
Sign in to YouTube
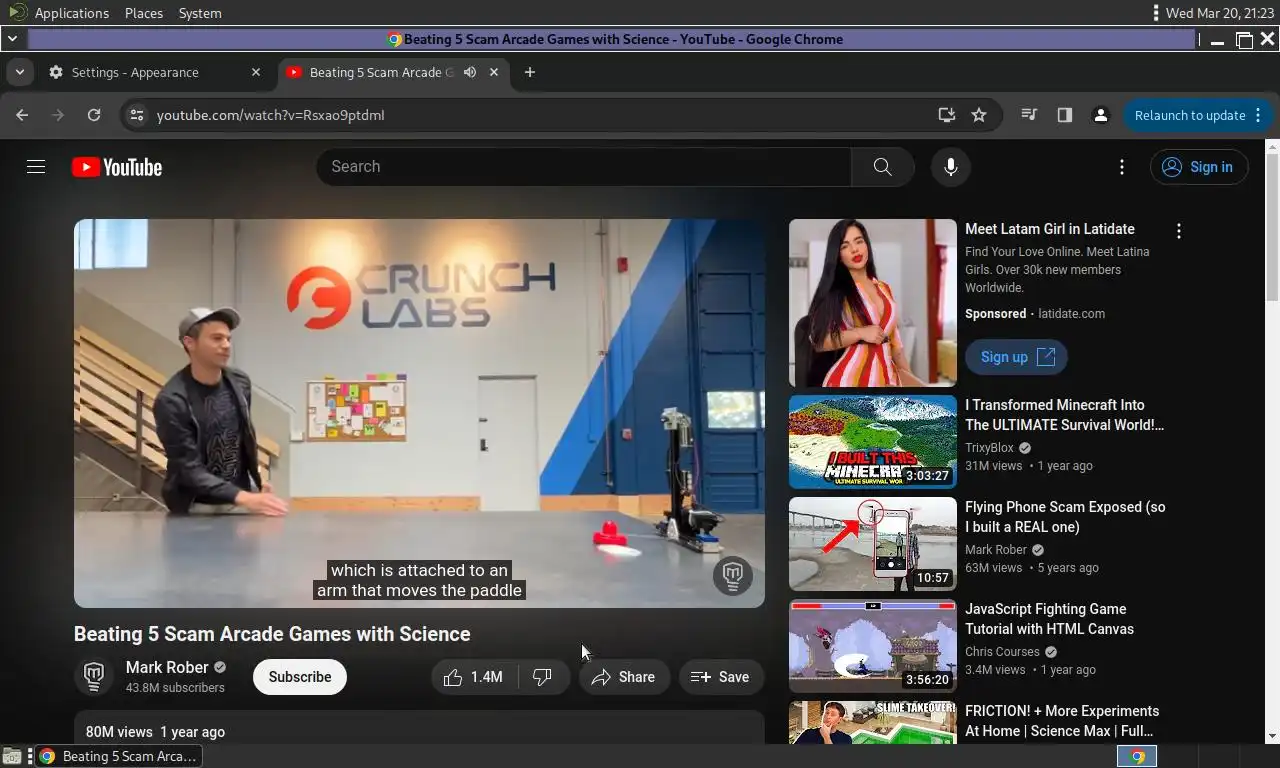tap(1198, 167)
